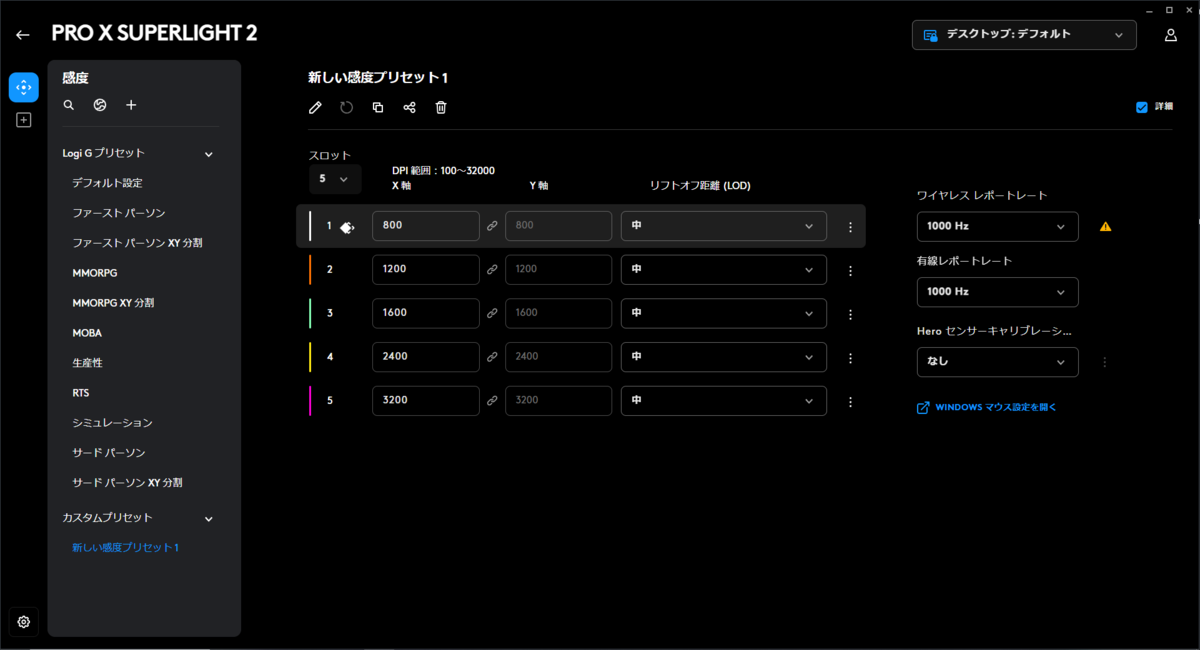Open the 有線レポートレート dropdown
The height and width of the screenshot is (650, 1200).
click(x=998, y=292)
